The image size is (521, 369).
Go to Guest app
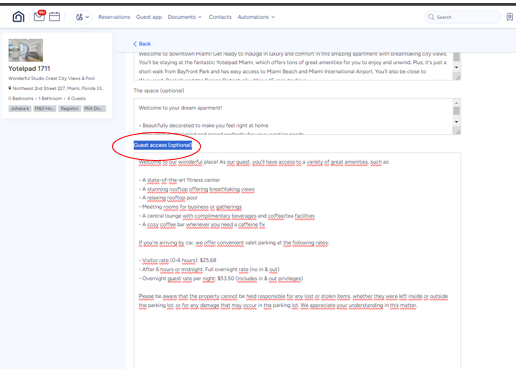(149, 17)
